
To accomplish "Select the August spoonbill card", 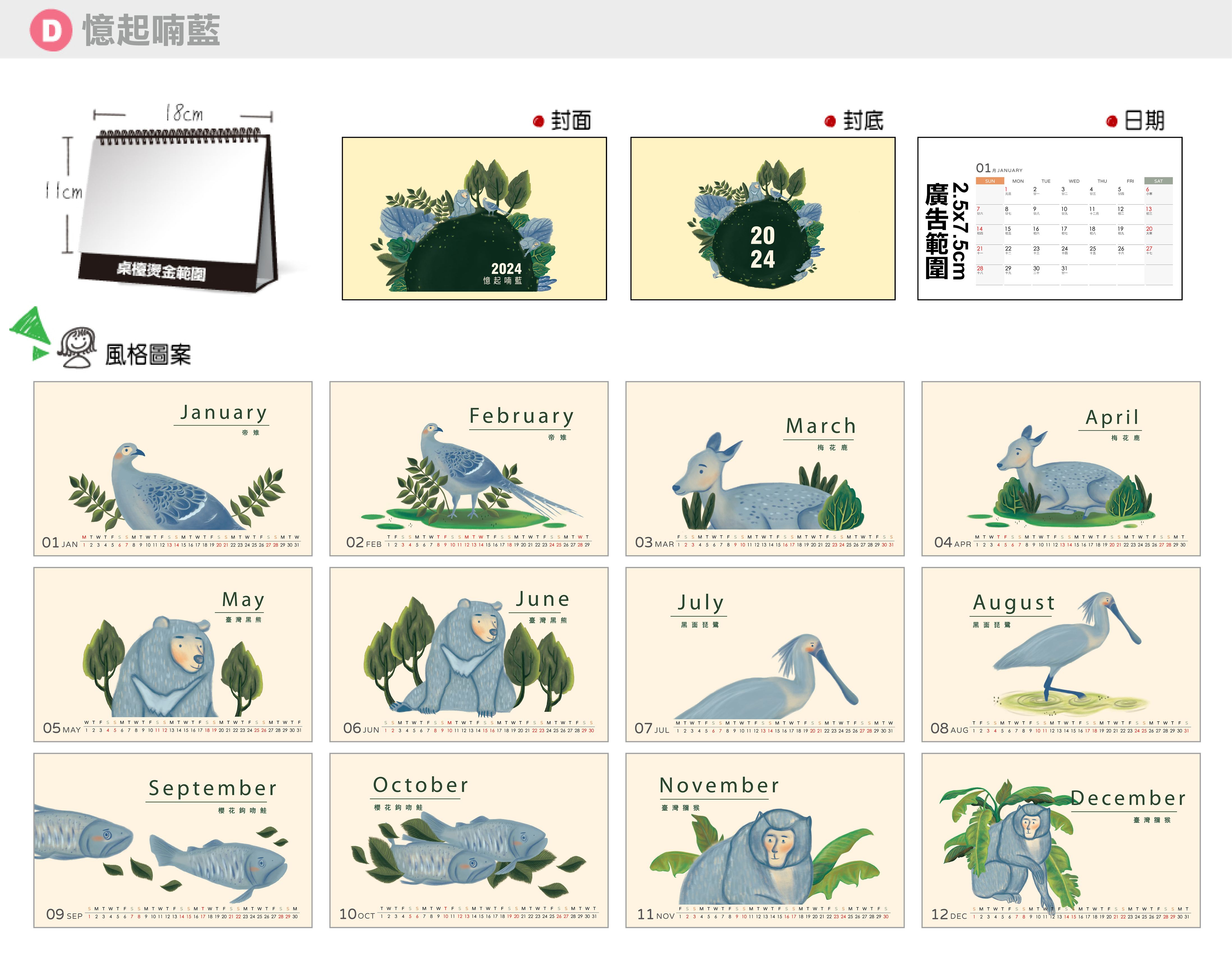I will (x=1061, y=654).
